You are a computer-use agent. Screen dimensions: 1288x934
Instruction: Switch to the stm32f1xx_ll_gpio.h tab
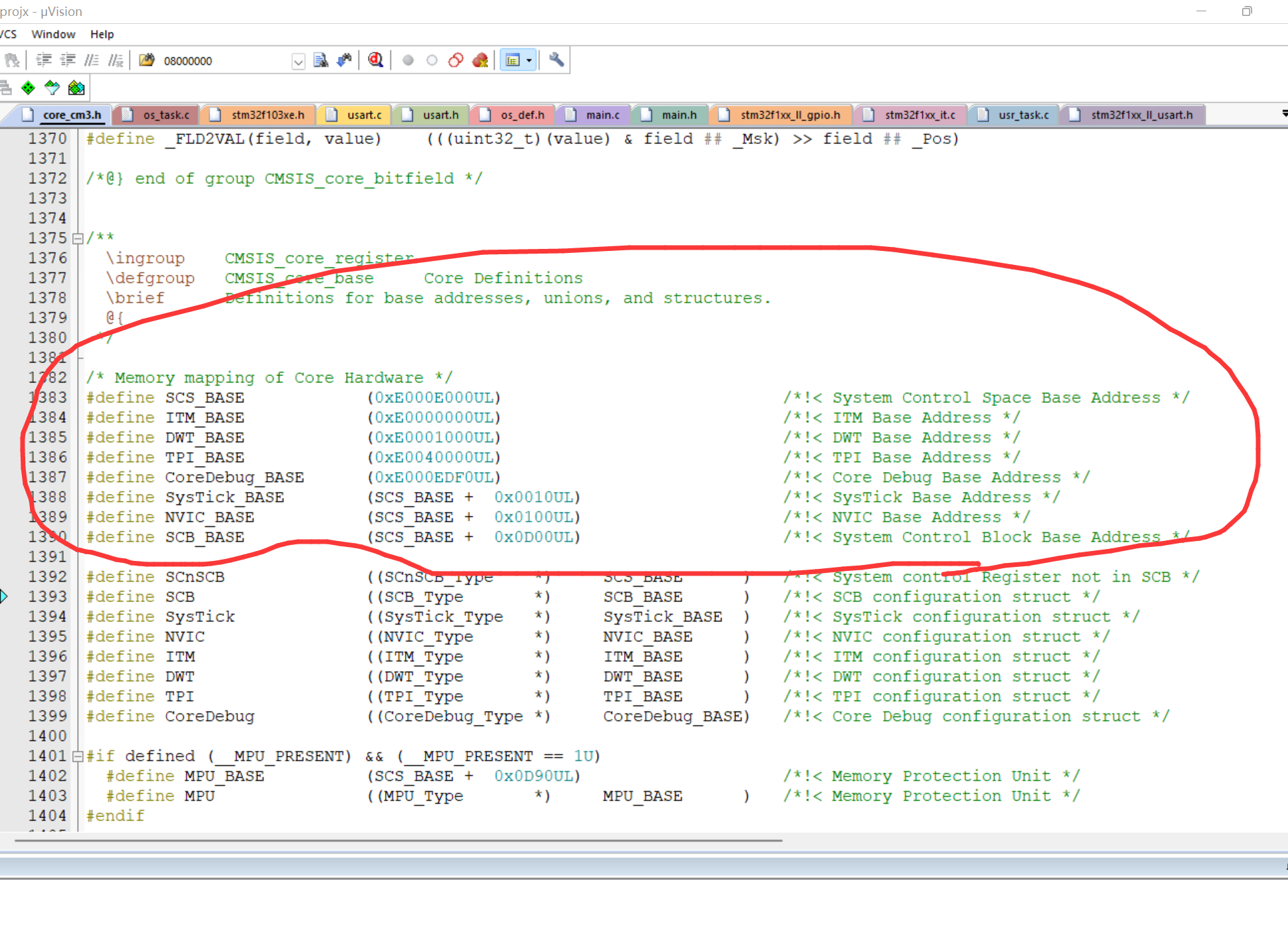[781, 115]
